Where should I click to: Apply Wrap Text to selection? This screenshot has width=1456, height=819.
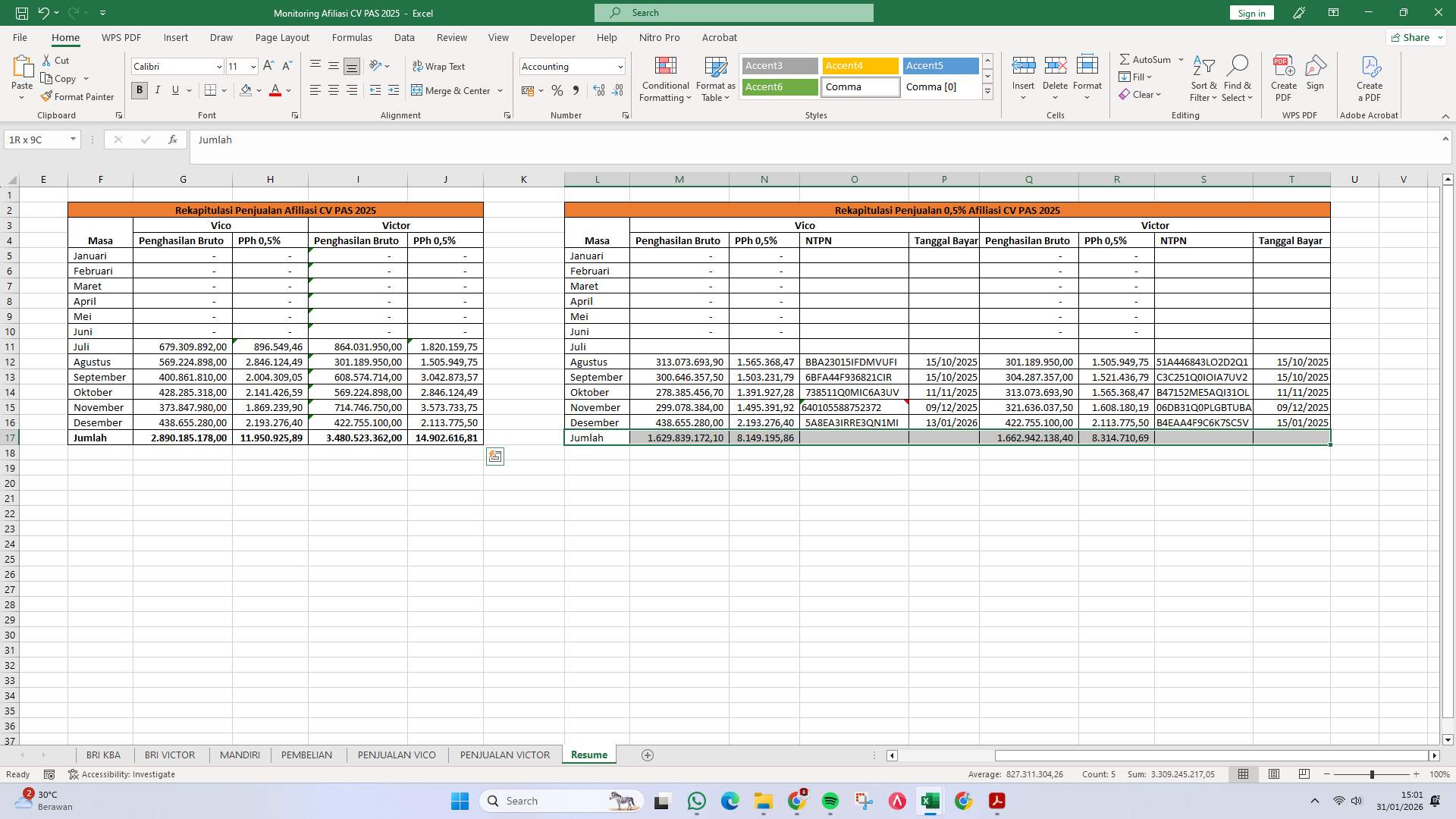point(439,66)
